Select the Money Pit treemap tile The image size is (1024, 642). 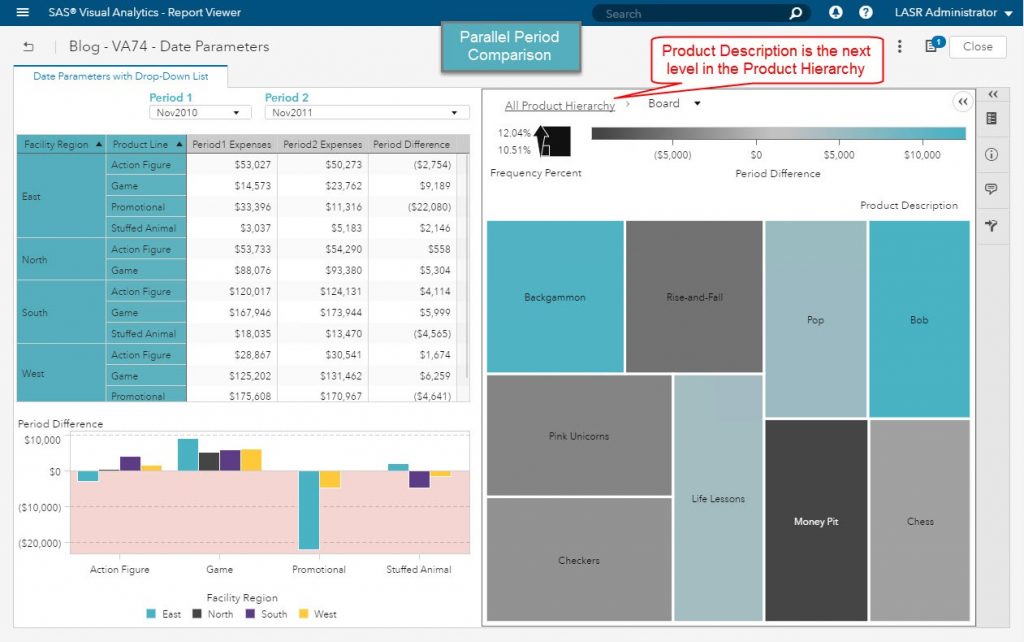point(816,521)
